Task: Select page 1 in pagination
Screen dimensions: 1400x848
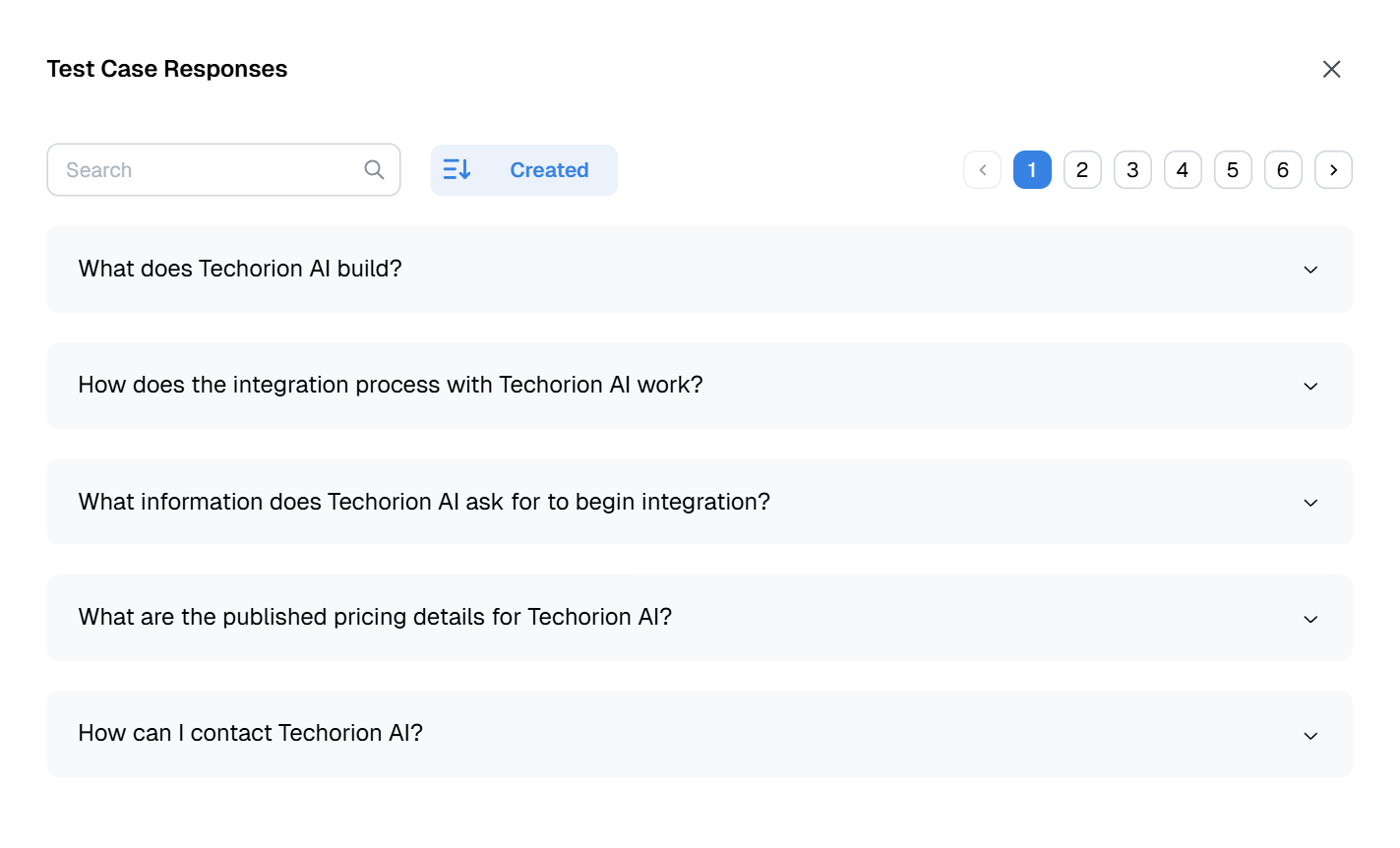Action: point(1032,170)
